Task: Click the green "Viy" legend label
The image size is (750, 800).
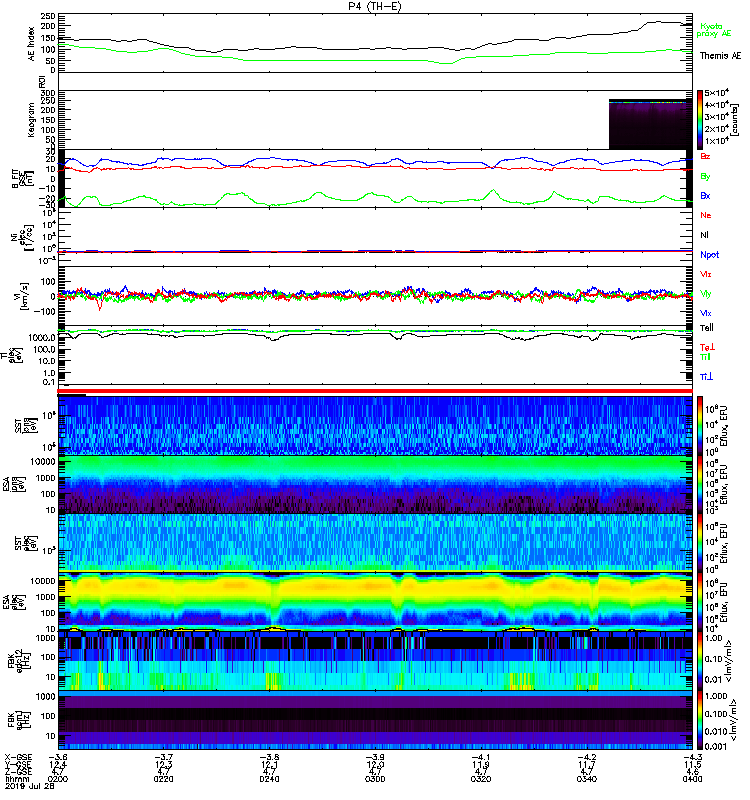Action: [706, 294]
